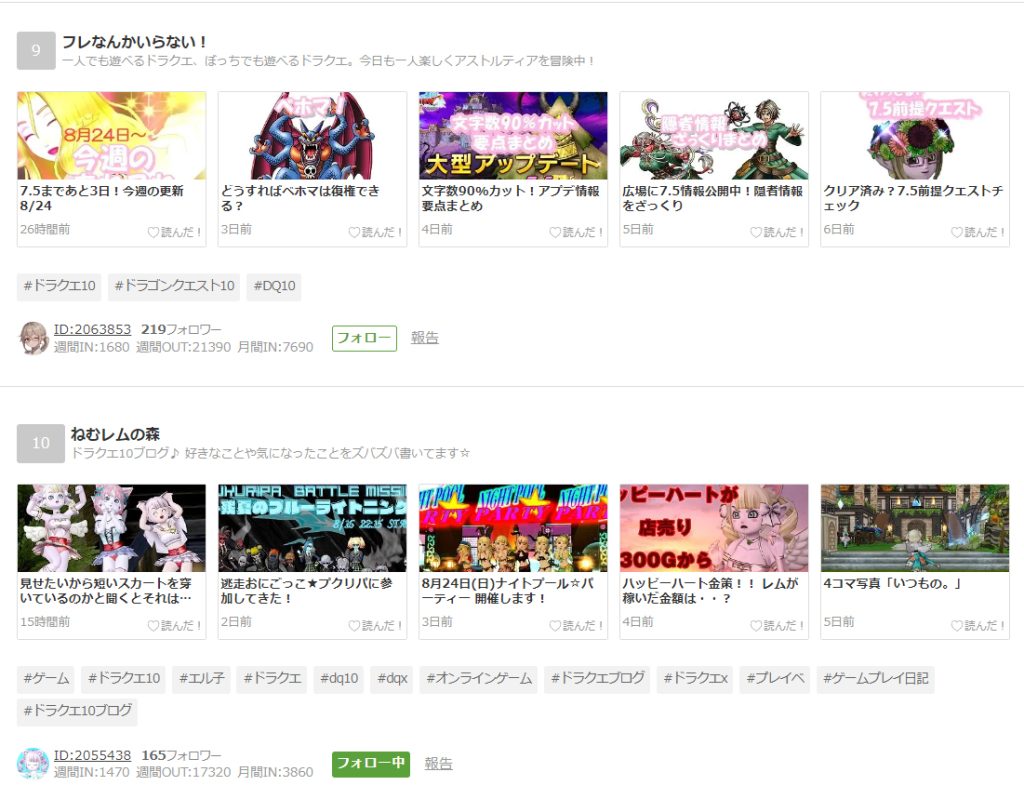Select the #ドラクエx tag
Screen dimensions: 1024x812
tap(696, 679)
